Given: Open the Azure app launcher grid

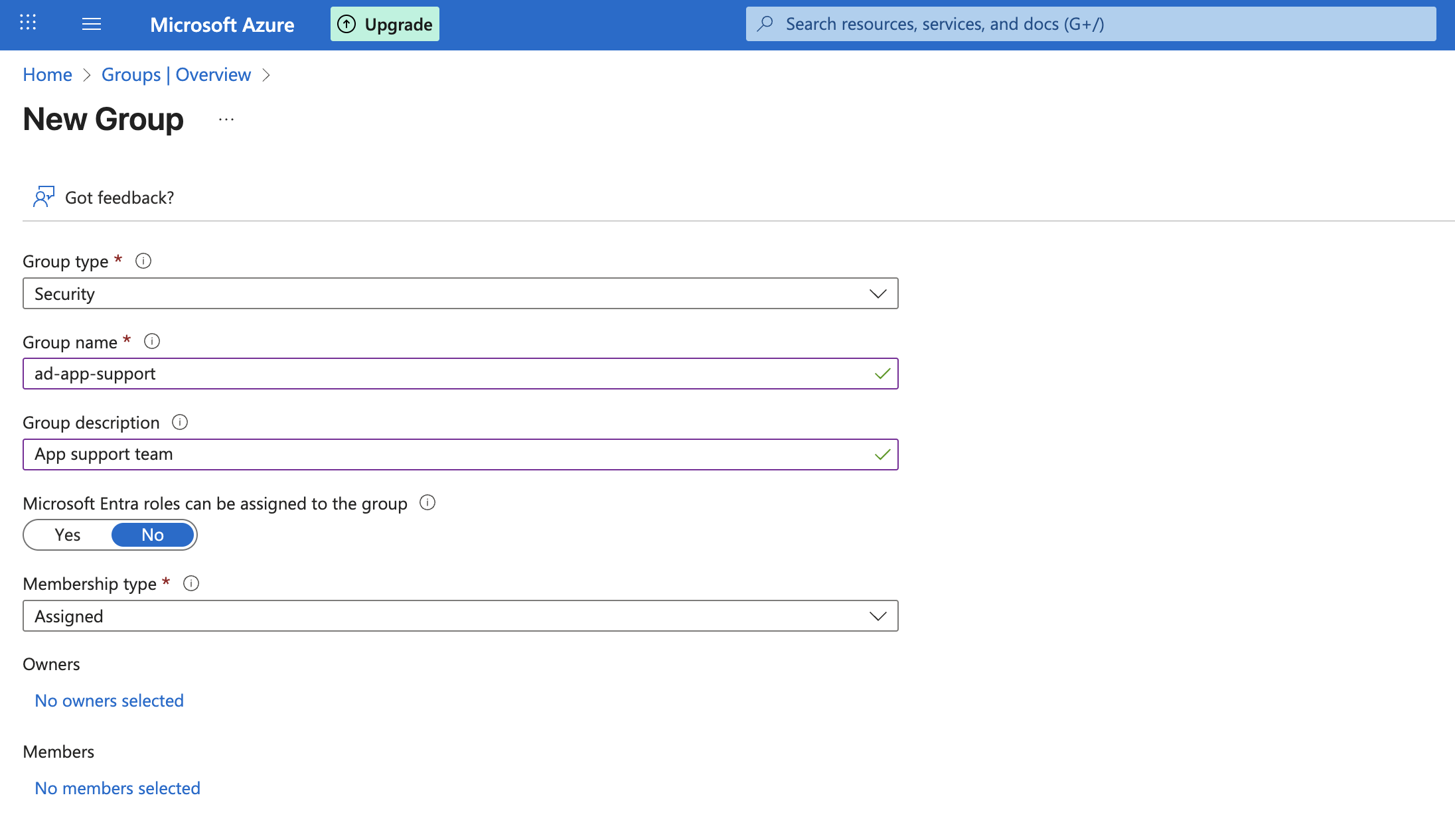Looking at the screenshot, I should [28, 24].
